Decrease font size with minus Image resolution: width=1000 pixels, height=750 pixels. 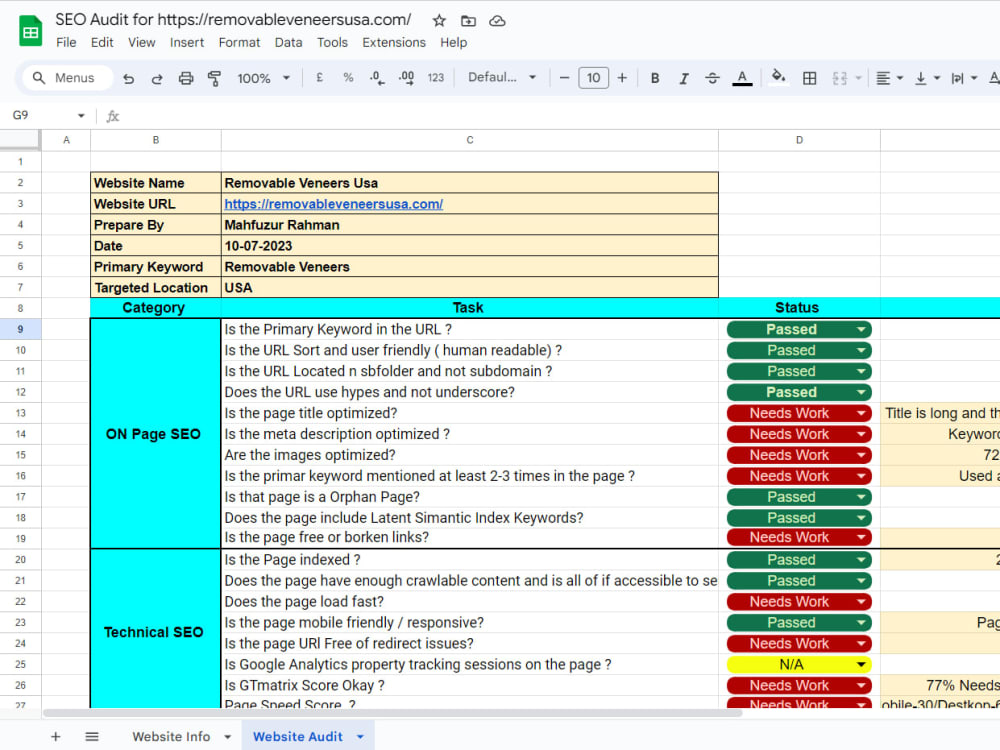click(x=564, y=78)
